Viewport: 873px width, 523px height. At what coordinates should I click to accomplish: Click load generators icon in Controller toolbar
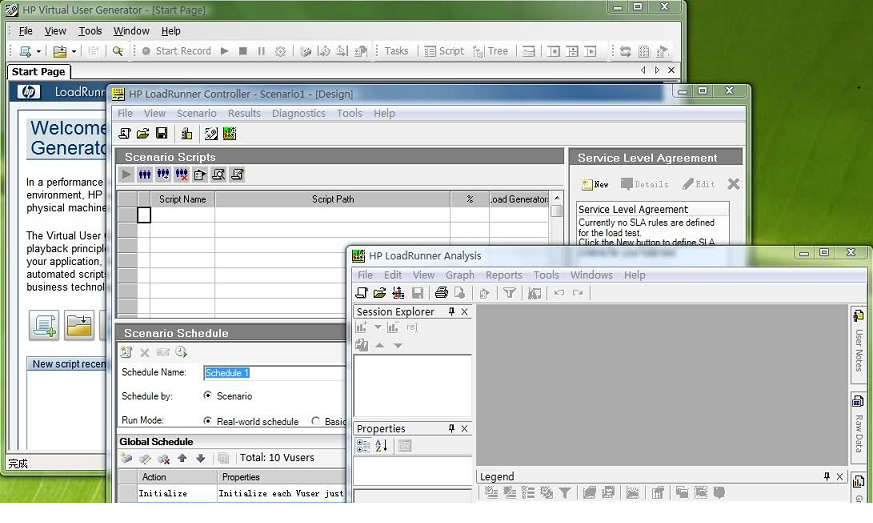pos(187,134)
